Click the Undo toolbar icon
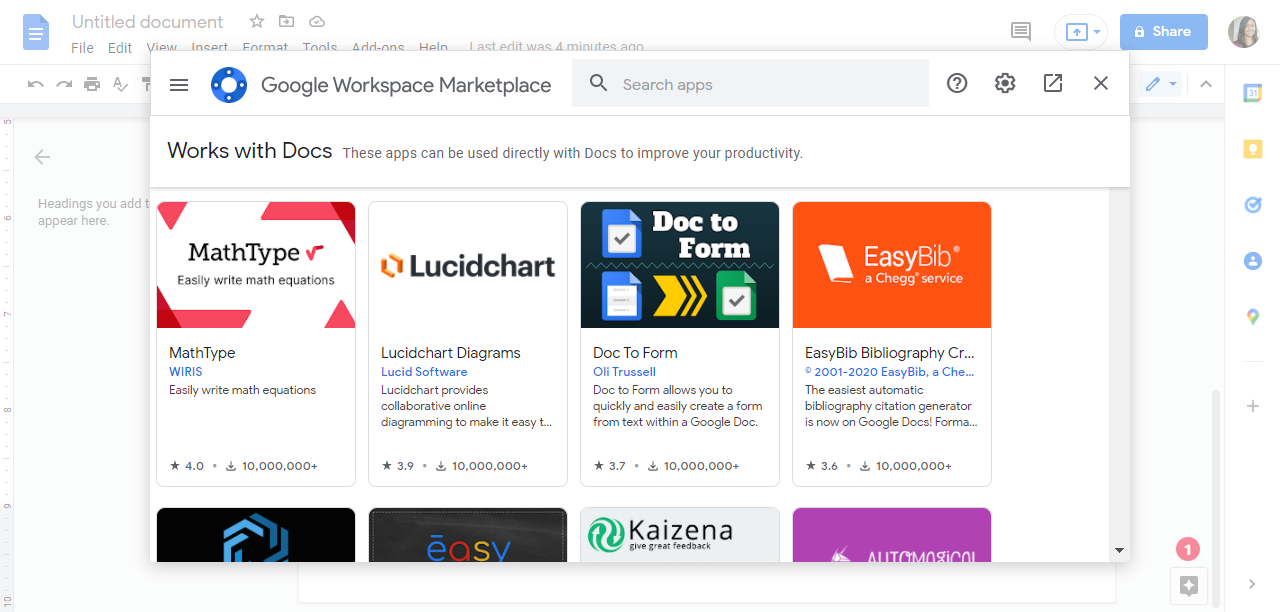The height and width of the screenshot is (612, 1280). (36, 84)
